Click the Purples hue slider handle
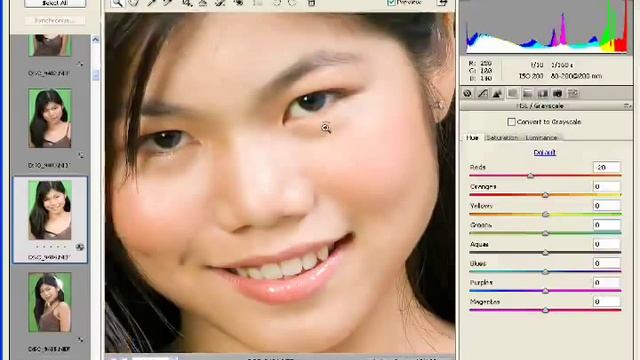This screenshot has height=360, width=640. coord(545,291)
